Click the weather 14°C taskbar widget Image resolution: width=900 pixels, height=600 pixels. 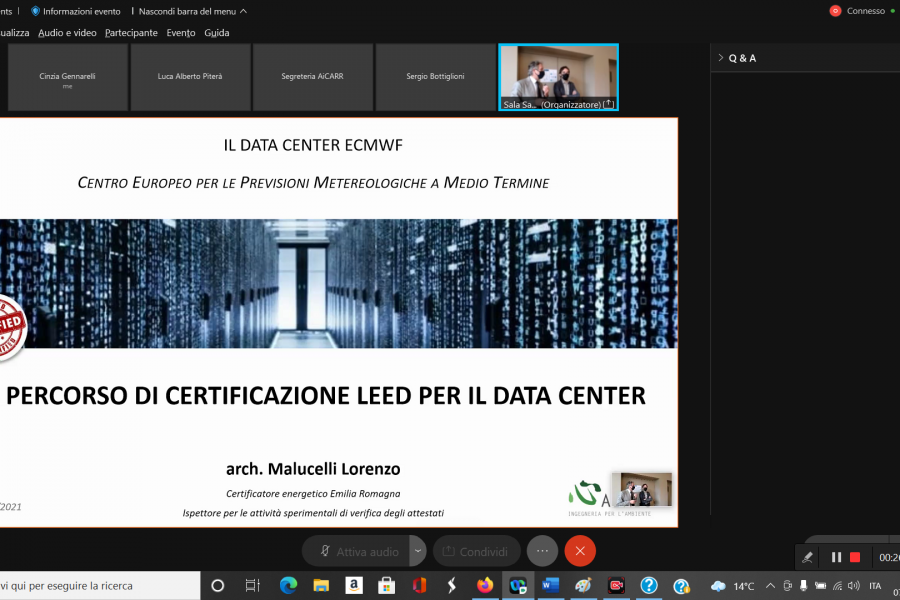tap(732, 586)
